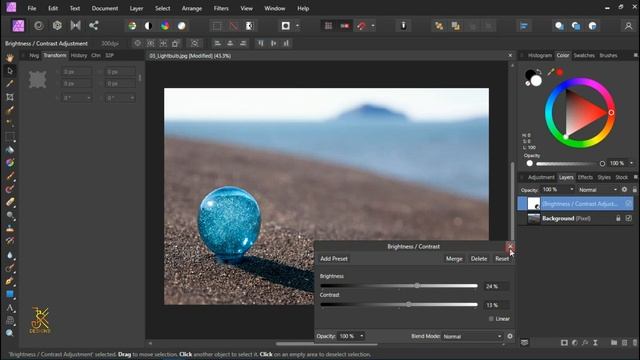The height and width of the screenshot is (360, 640).
Task: Open the Normal blend mode dropdown in Layers
Action: (x=598, y=190)
